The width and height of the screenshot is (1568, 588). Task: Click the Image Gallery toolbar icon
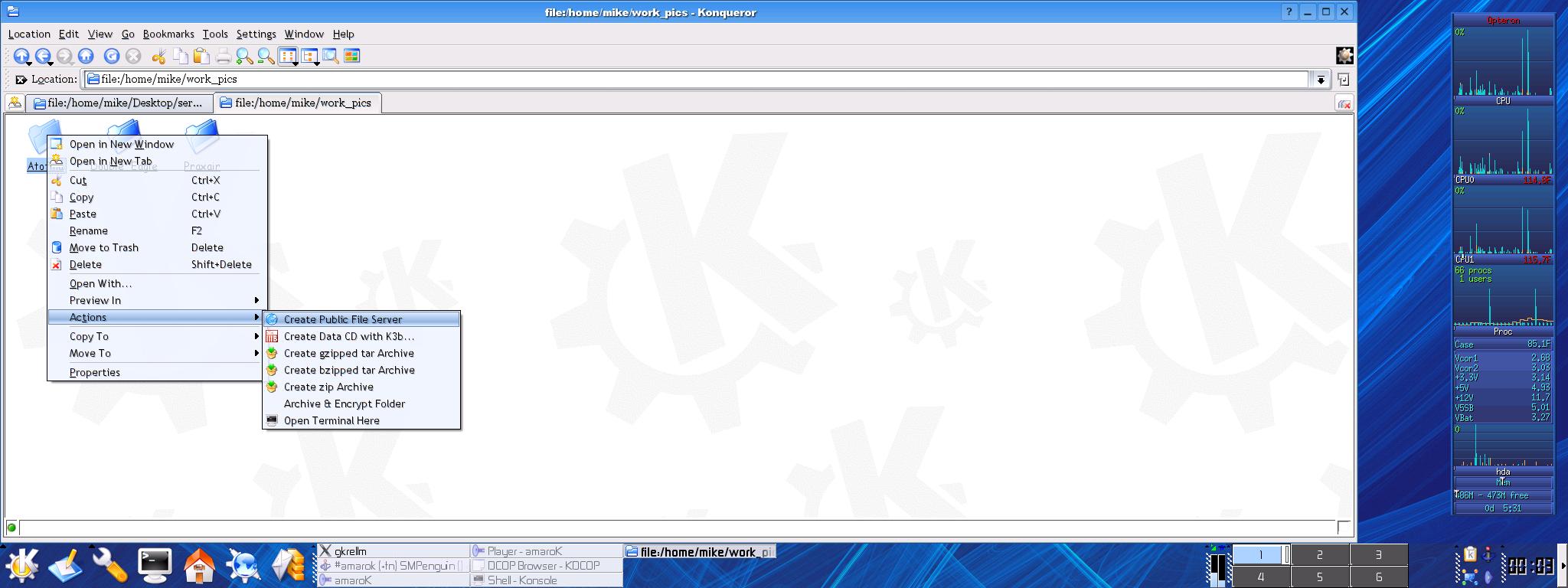point(352,56)
